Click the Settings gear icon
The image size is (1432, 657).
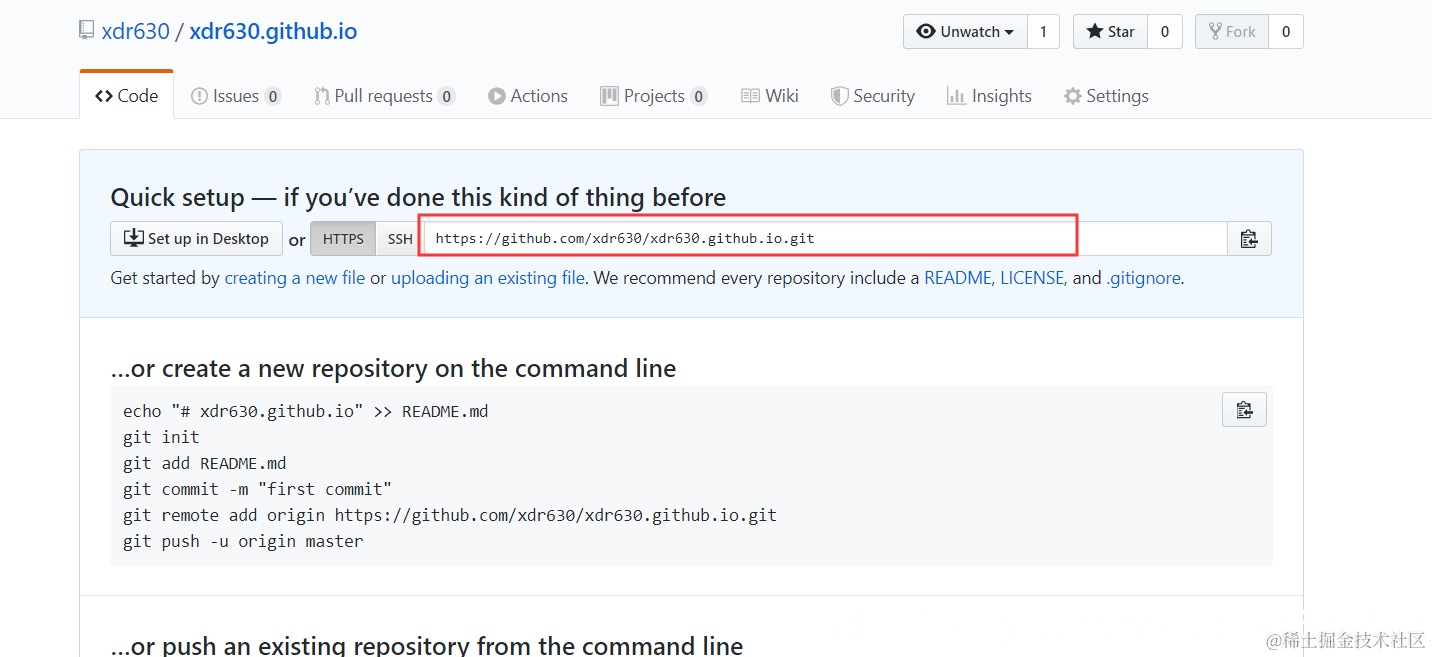[1073, 96]
